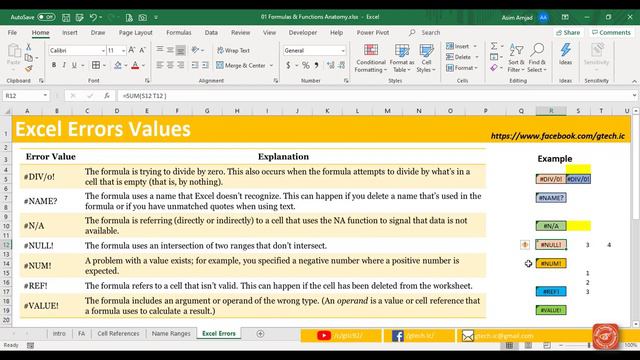The height and width of the screenshot is (360, 640).
Task: Click the Save icon in quick access toolbar
Action: 66,18
